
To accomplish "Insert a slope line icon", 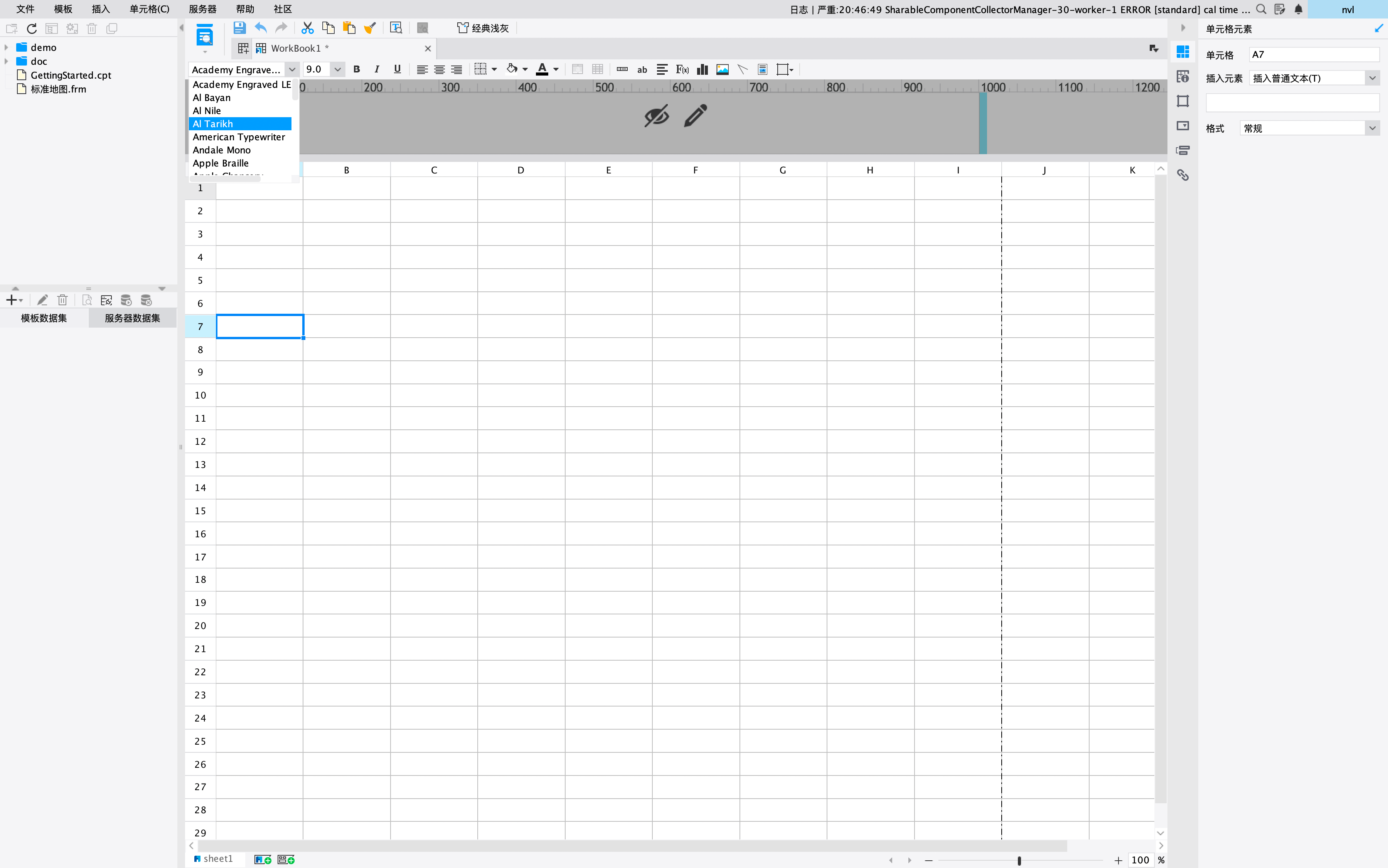I will tap(743, 69).
